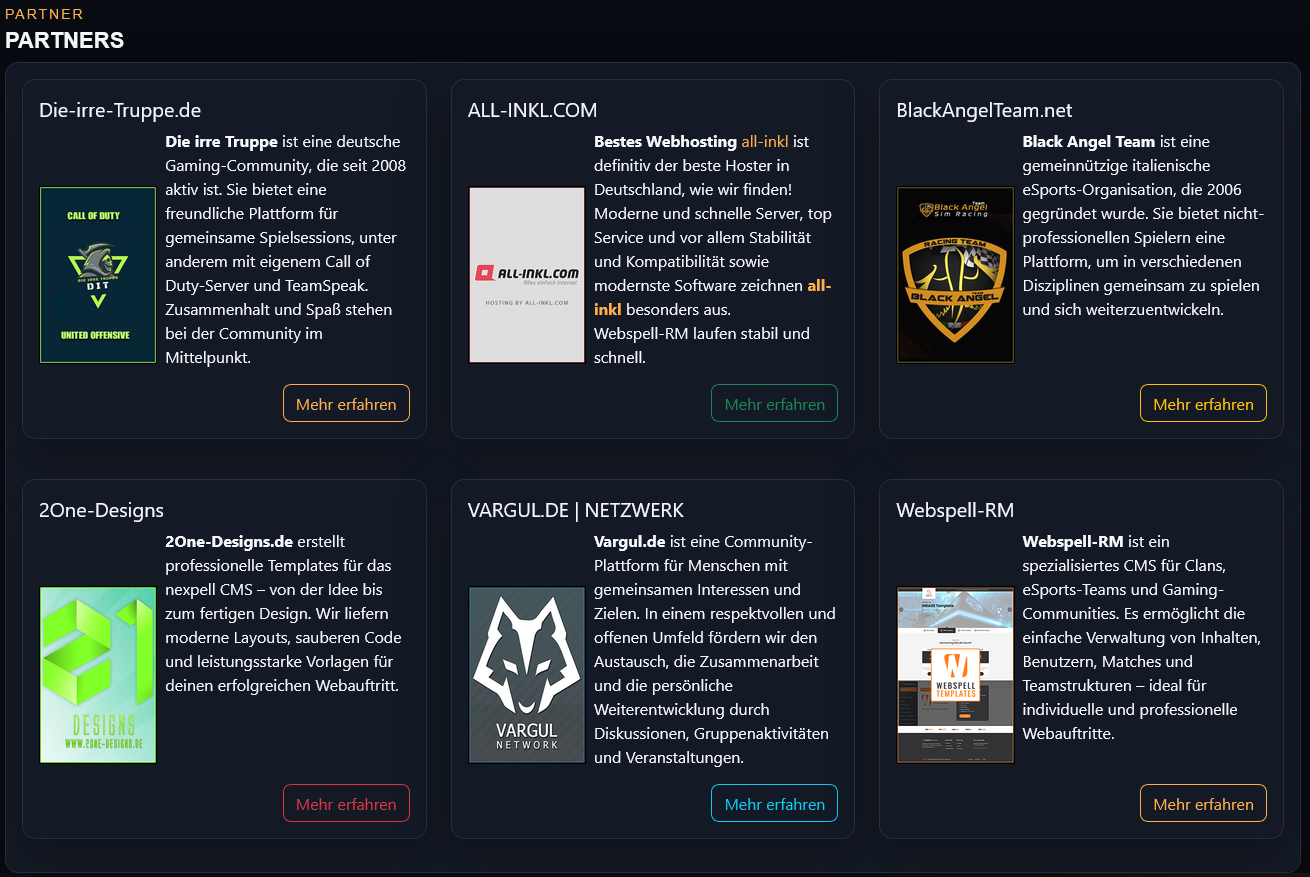
Task: Select the bold "Webspell-RM" description text
Action: point(1073,542)
